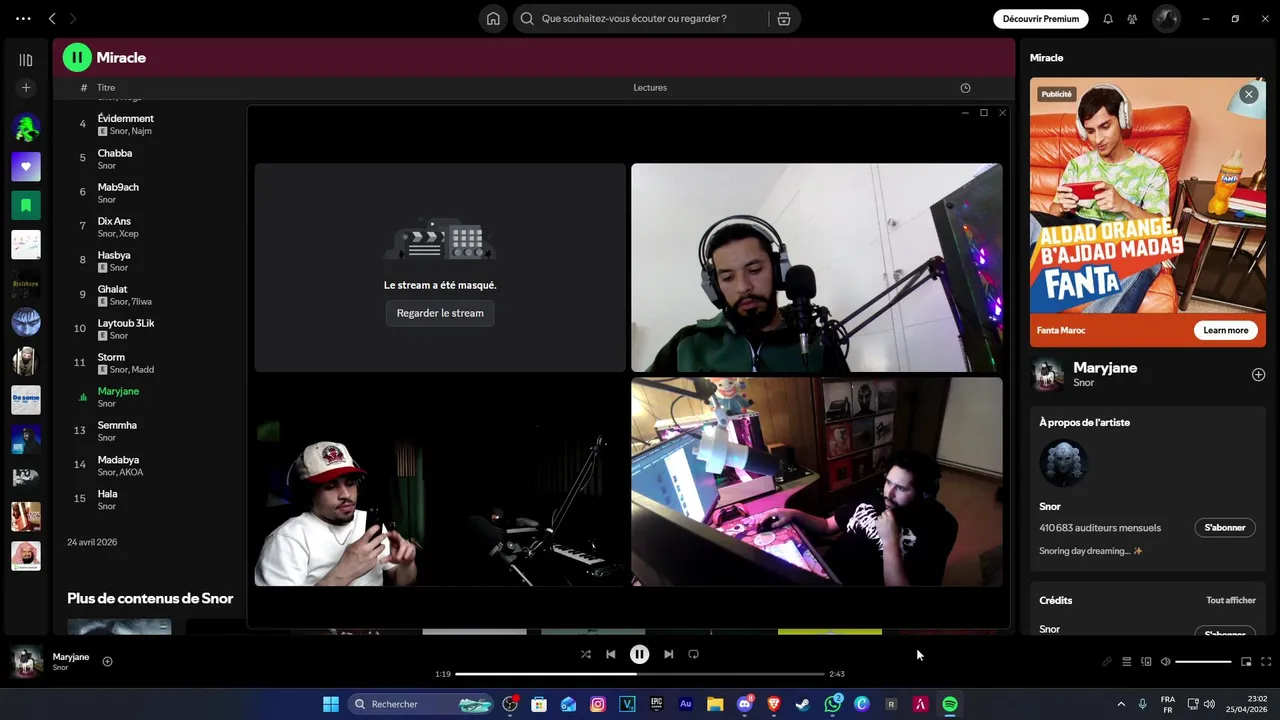Click the lyrics microphone icon
The image size is (1280, 720).
pos(1107,661)
